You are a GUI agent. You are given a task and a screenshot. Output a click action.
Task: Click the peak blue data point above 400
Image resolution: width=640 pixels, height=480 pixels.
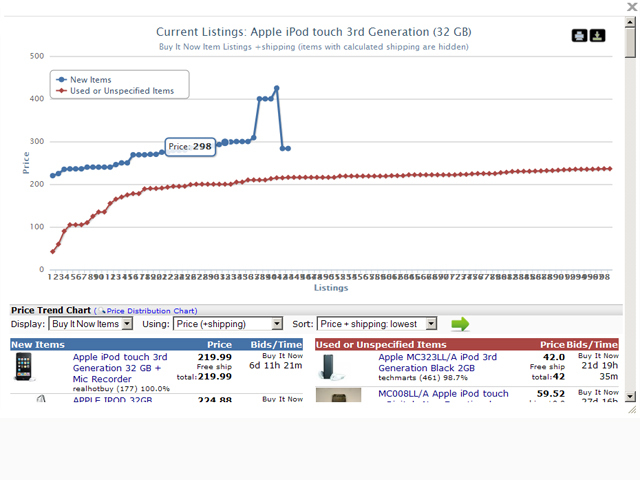277,88
